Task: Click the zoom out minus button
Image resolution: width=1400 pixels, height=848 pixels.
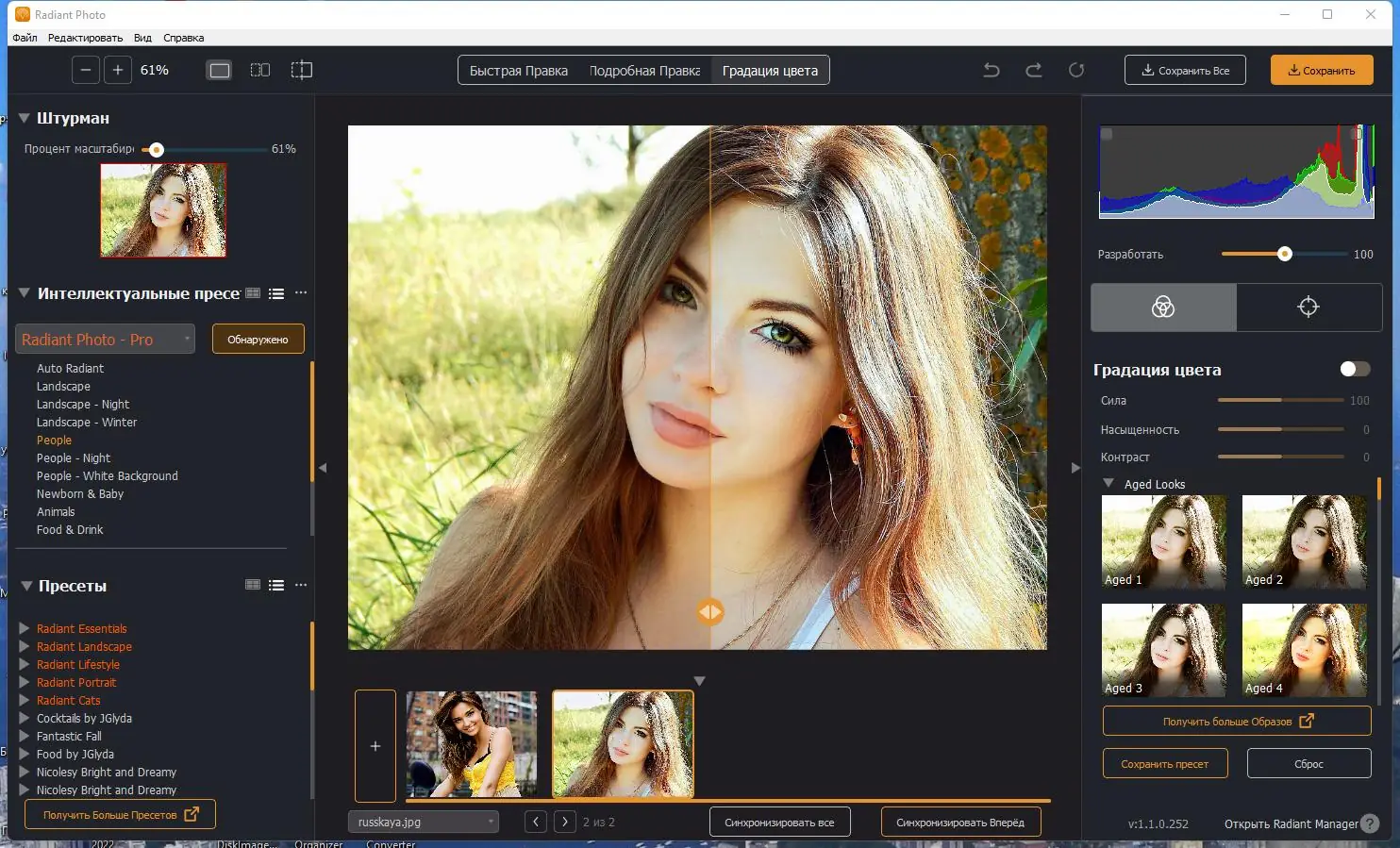Action: [86, 70]
